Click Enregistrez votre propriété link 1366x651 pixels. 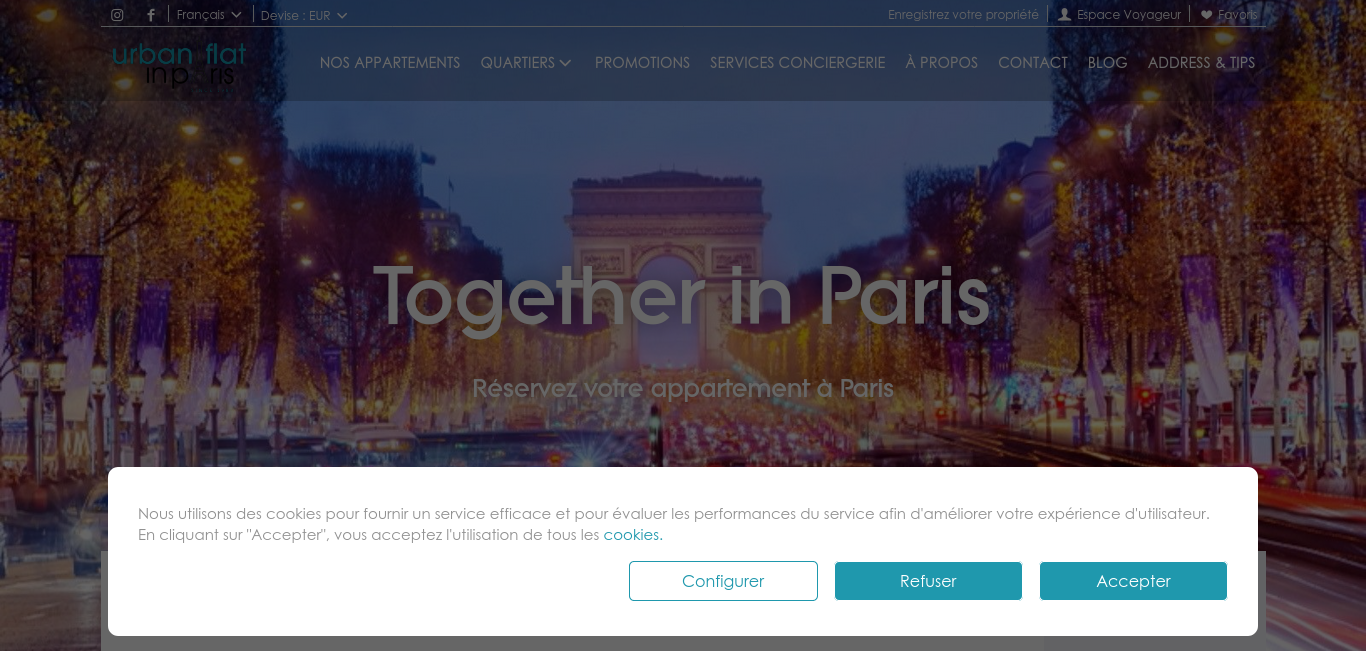tap(963, 15)
